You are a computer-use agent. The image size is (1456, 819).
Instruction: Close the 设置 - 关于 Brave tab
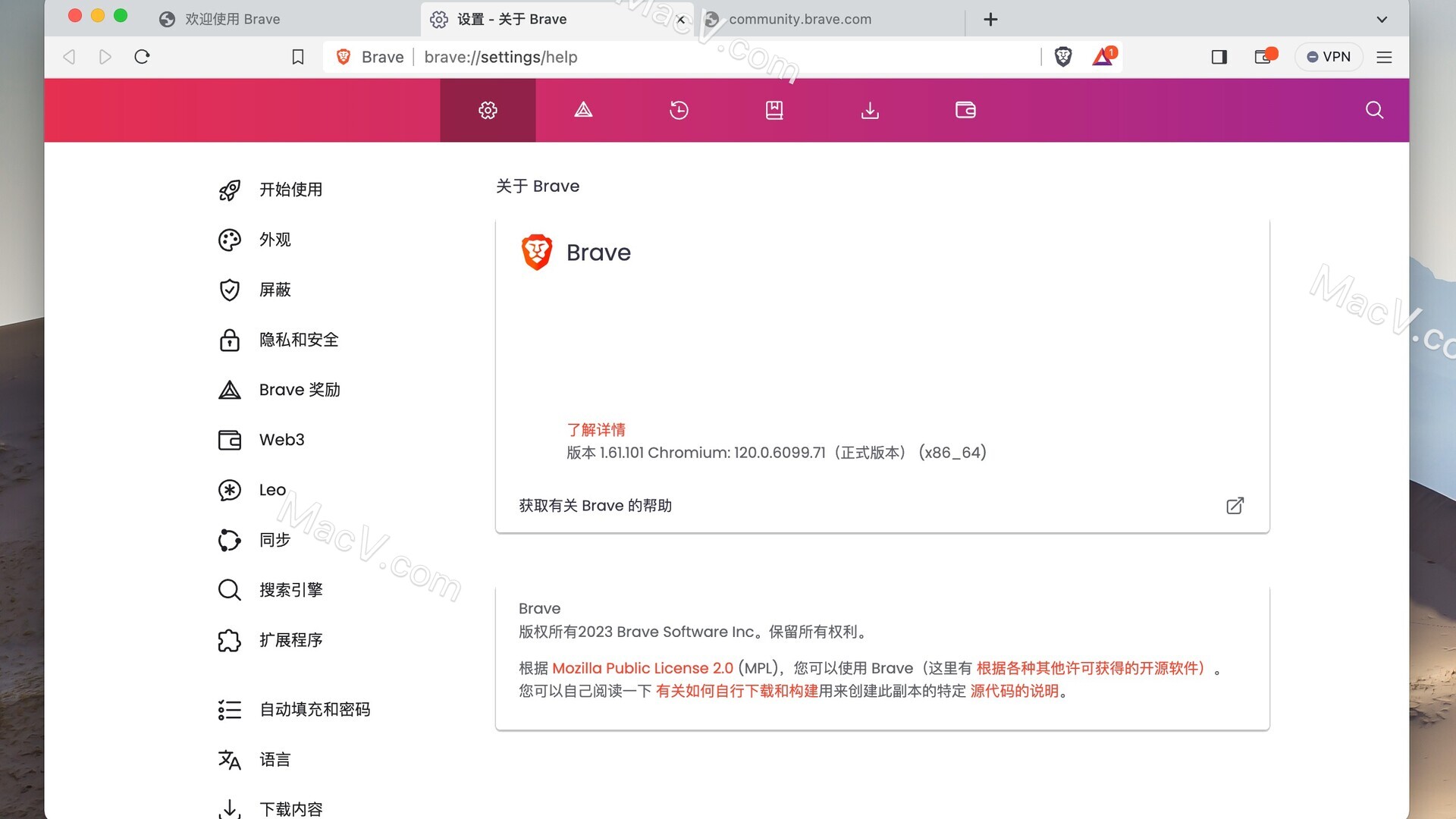(x=681, y=20)
